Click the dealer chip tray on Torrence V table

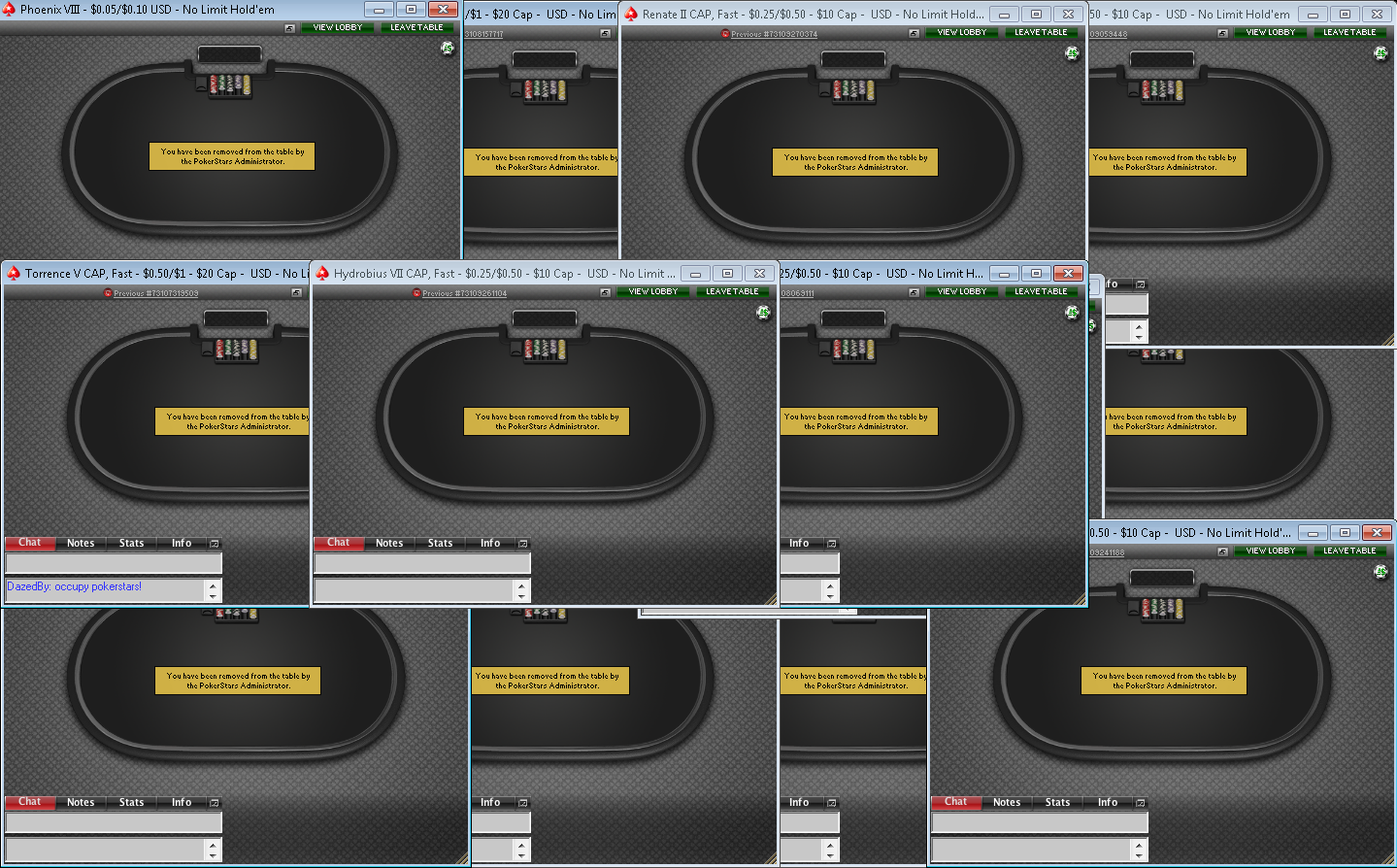[236, 350]
